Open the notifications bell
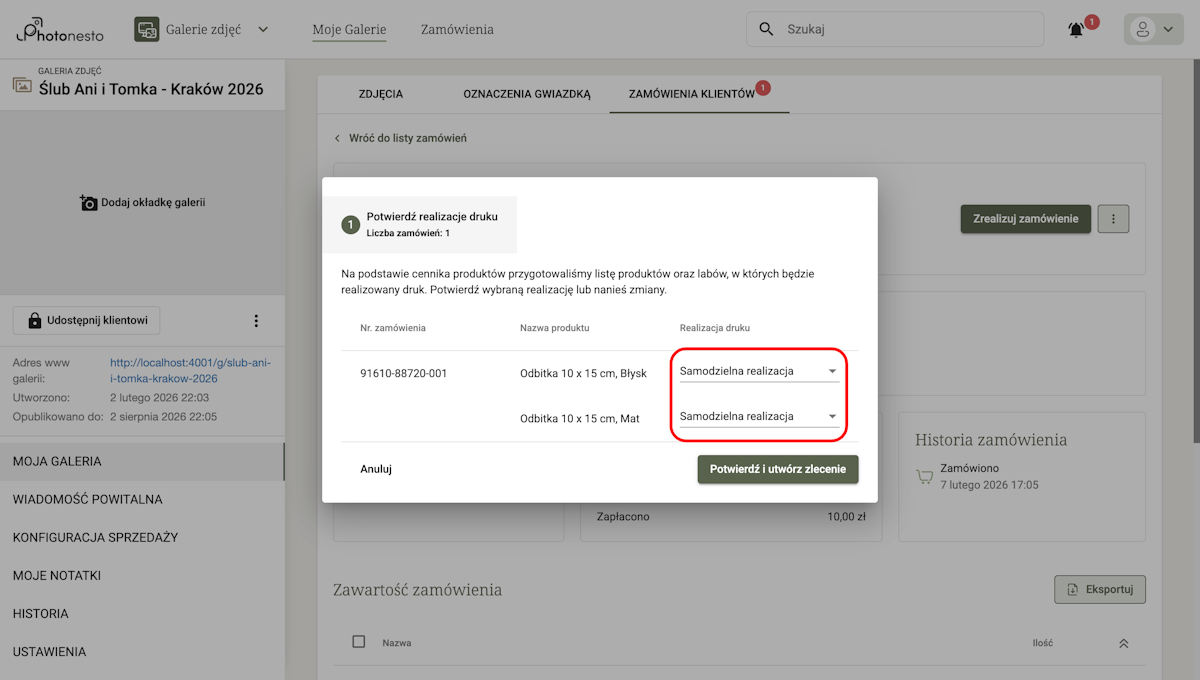 1074,29
